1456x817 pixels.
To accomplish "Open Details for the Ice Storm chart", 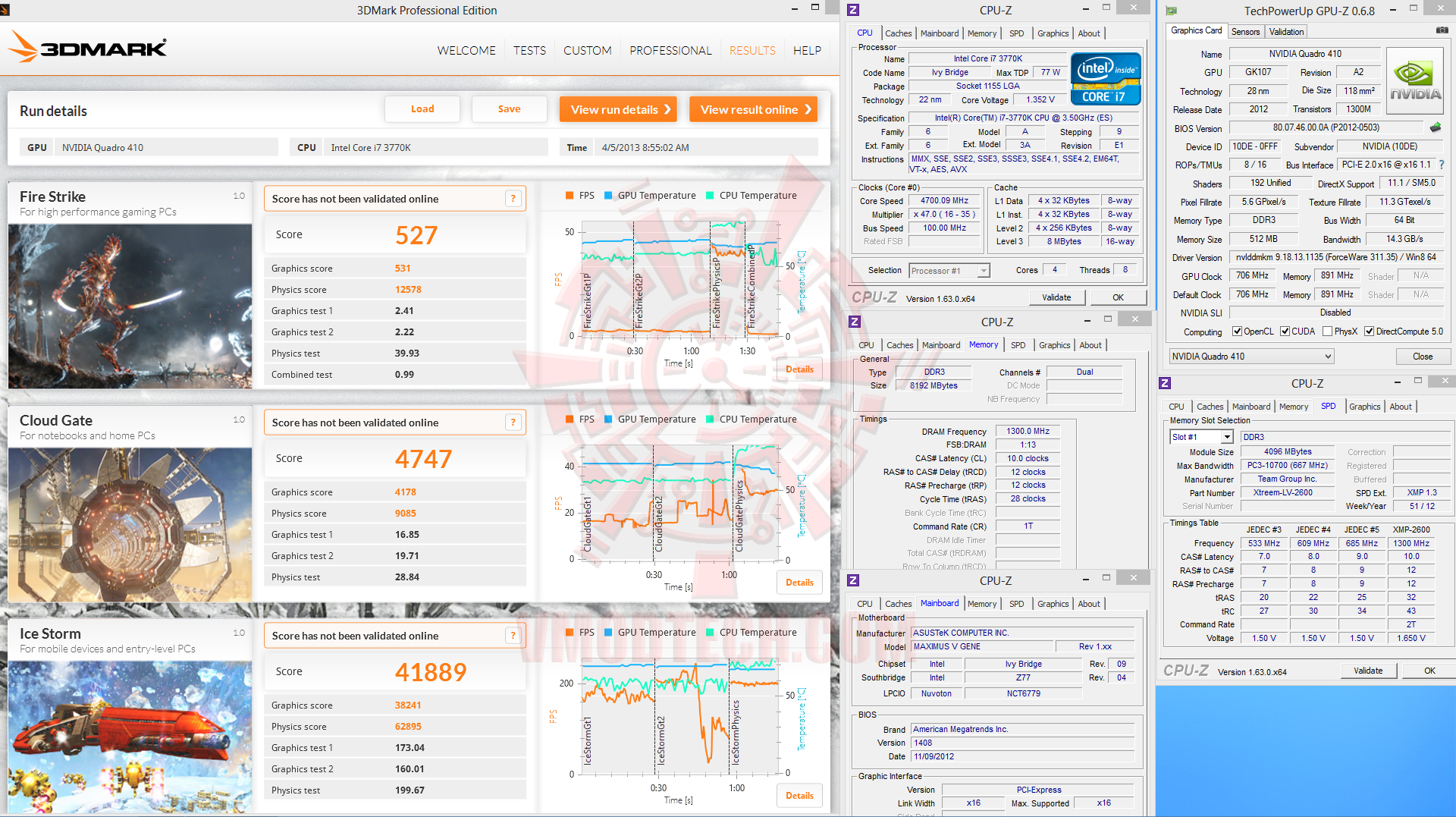I will 799,796.
